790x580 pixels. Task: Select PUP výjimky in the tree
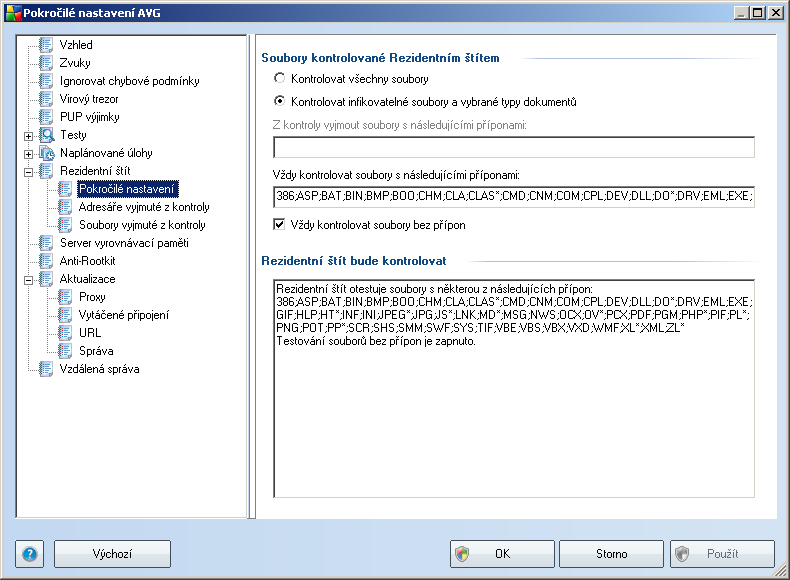pyautogui.click(x=90, y=117)
